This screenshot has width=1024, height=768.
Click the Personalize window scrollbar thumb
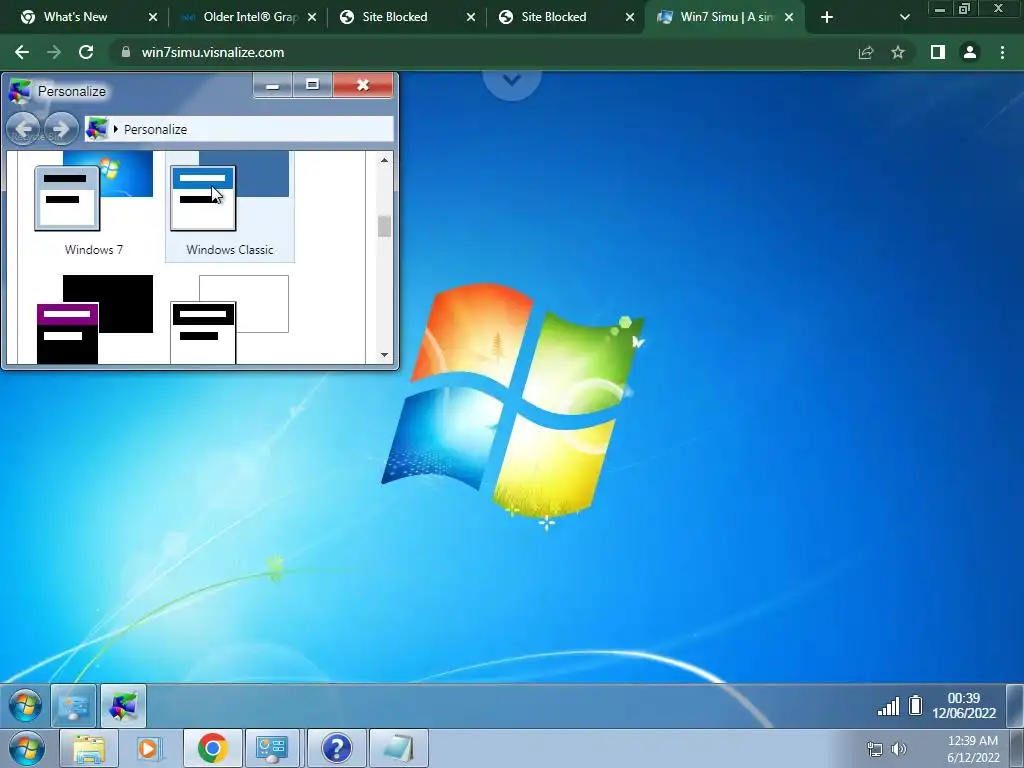pyautogui.click(x=384, y=226)
